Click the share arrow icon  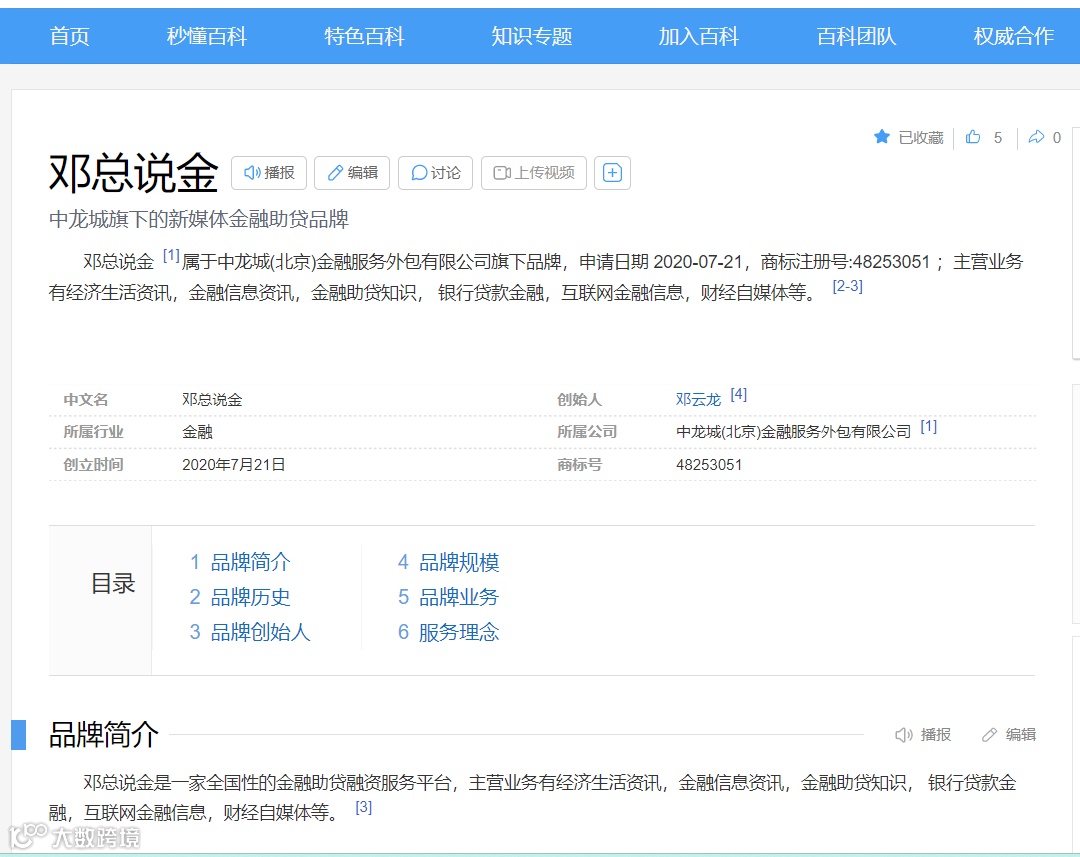click(1036, 137)
